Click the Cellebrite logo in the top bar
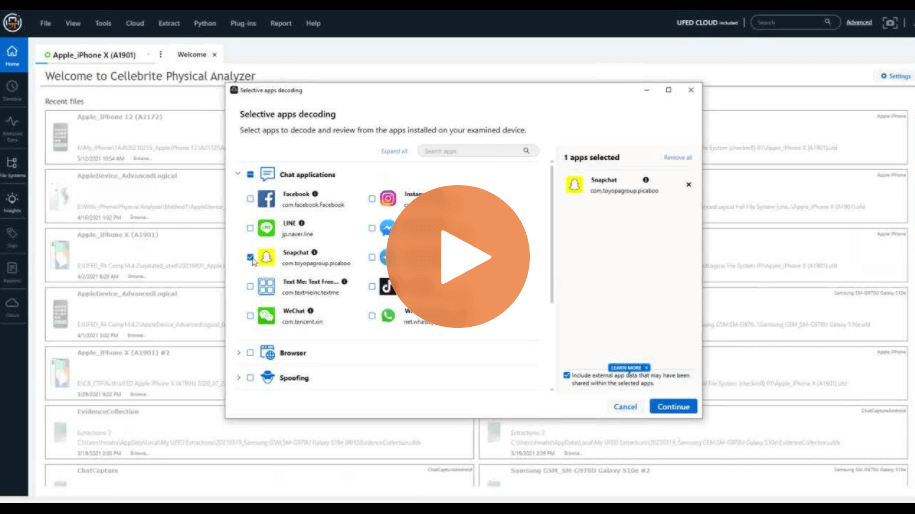Viewport: 915px width, 514px height. (x=12, y=23)
